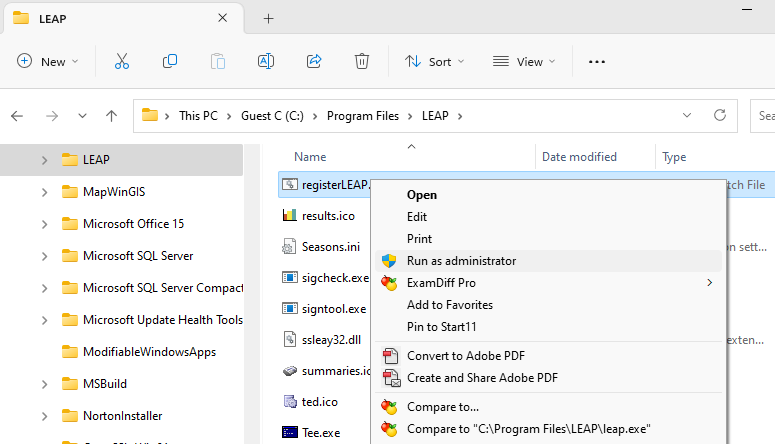This screenshot has height=444, width=775.
Task: Select Run as administrator
Action: pos(548,261)
